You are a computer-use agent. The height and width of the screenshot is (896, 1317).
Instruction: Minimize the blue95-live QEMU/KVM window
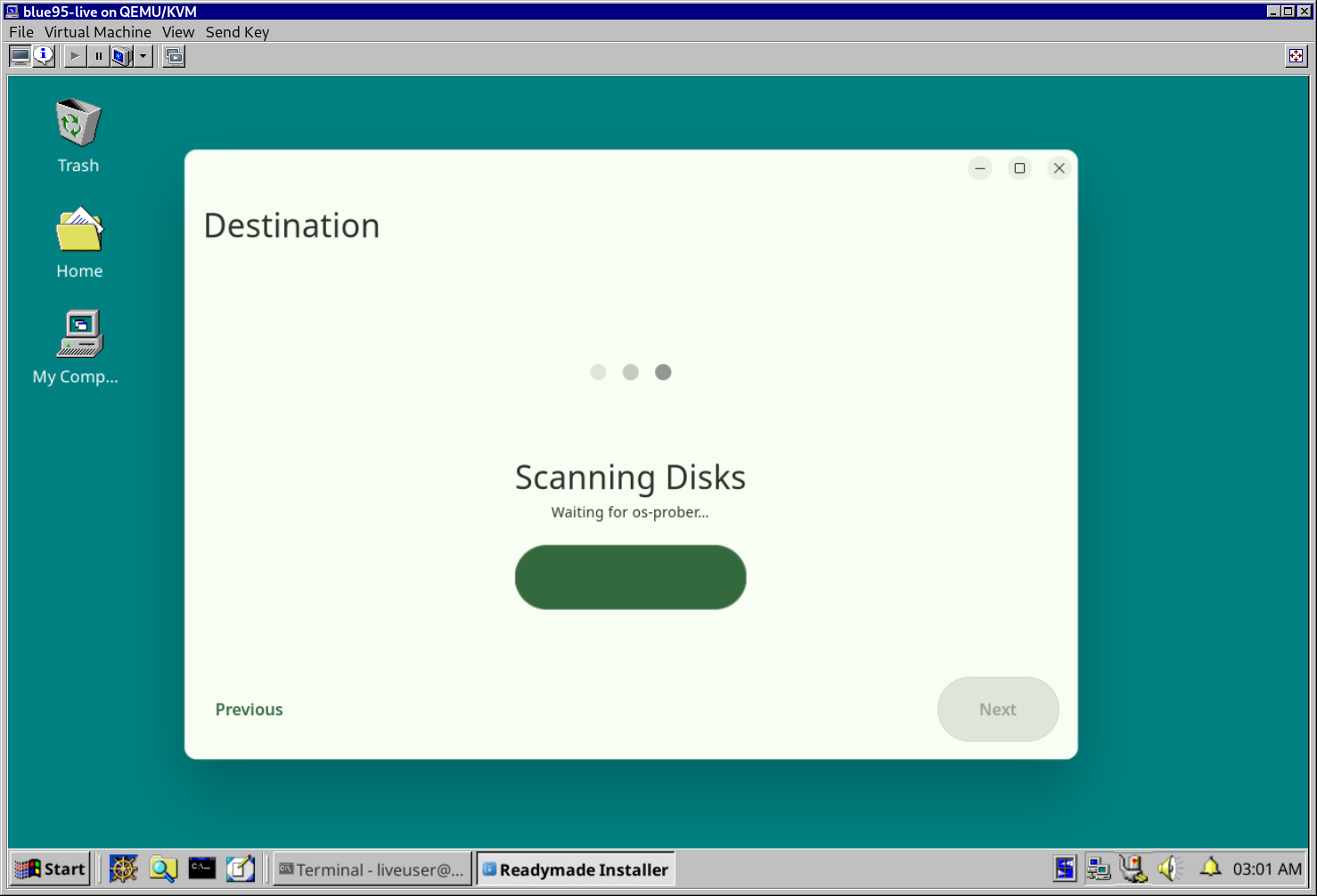point(1273,12)
